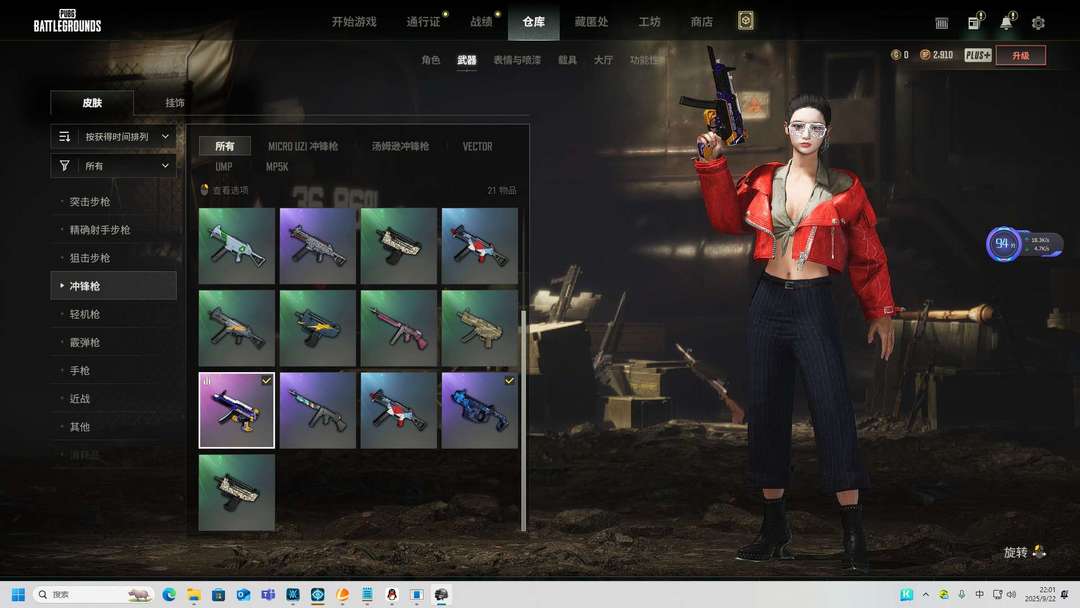
Task: Open the notifications bell
Action: (x=1006, y=22)
